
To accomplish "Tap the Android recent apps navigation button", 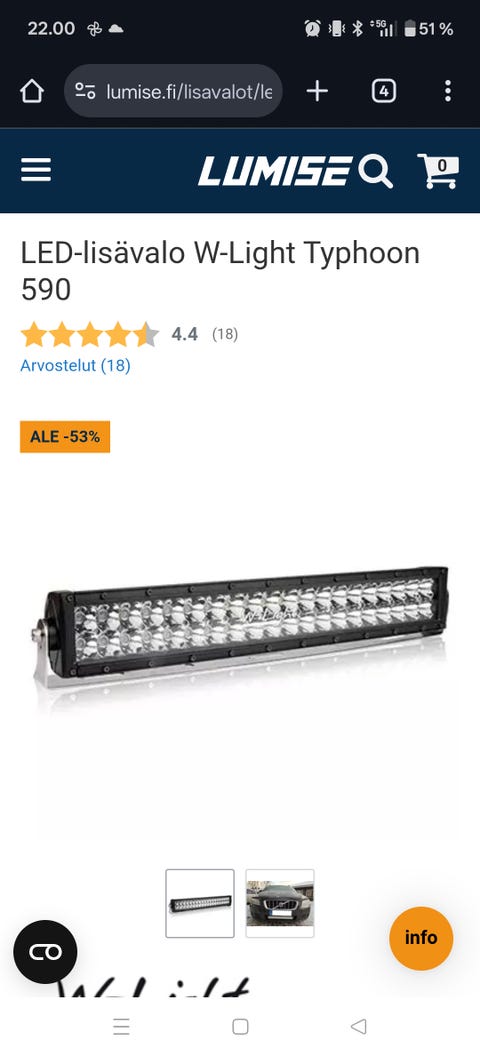I will click(x=121, y=1026).
